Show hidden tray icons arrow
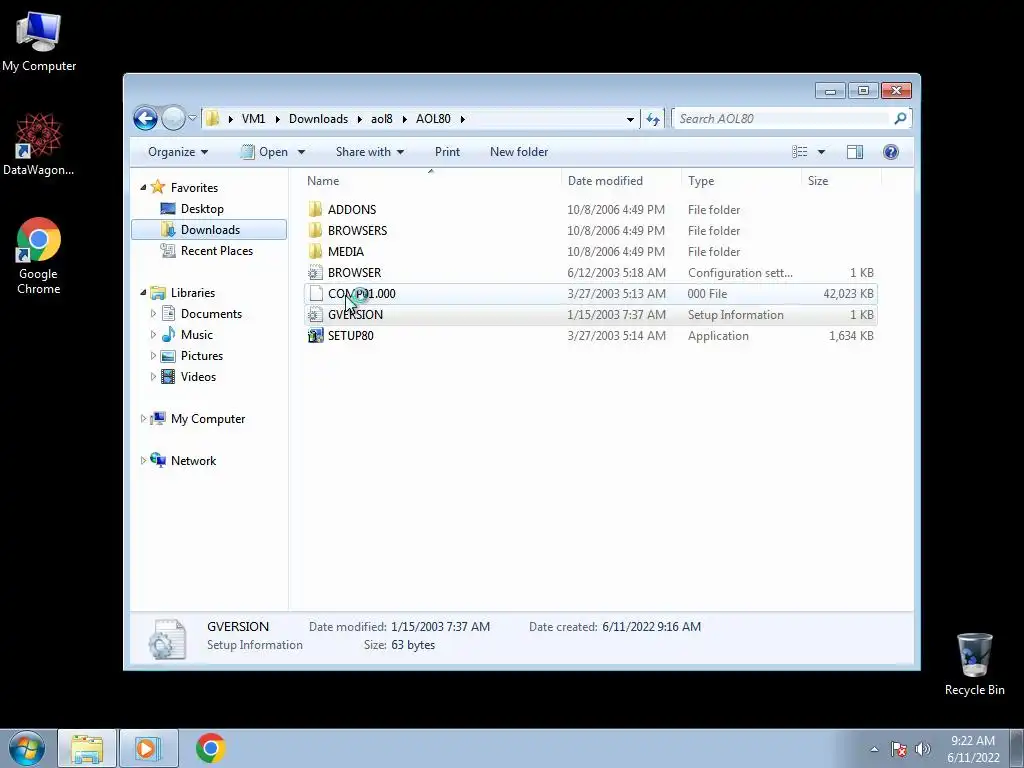Viewport: 1024px width, 768px height. (x=874, y=749)
